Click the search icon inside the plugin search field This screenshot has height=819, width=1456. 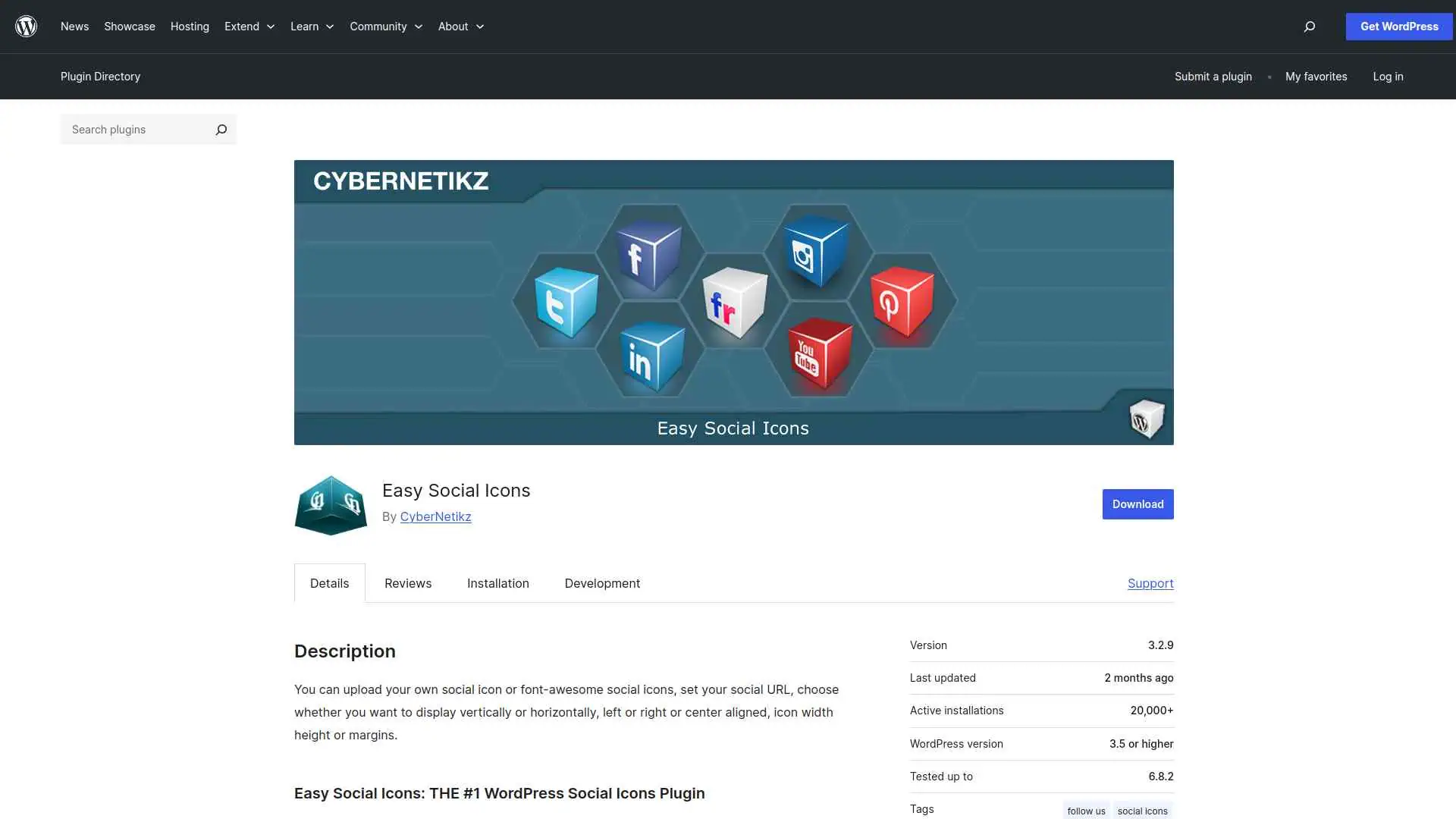pyautogui.click(x=221, y=130)
